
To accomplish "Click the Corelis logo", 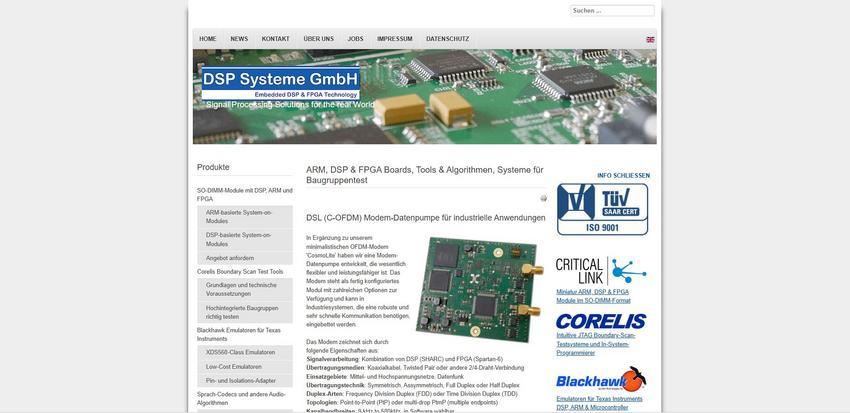I will 601,321.
